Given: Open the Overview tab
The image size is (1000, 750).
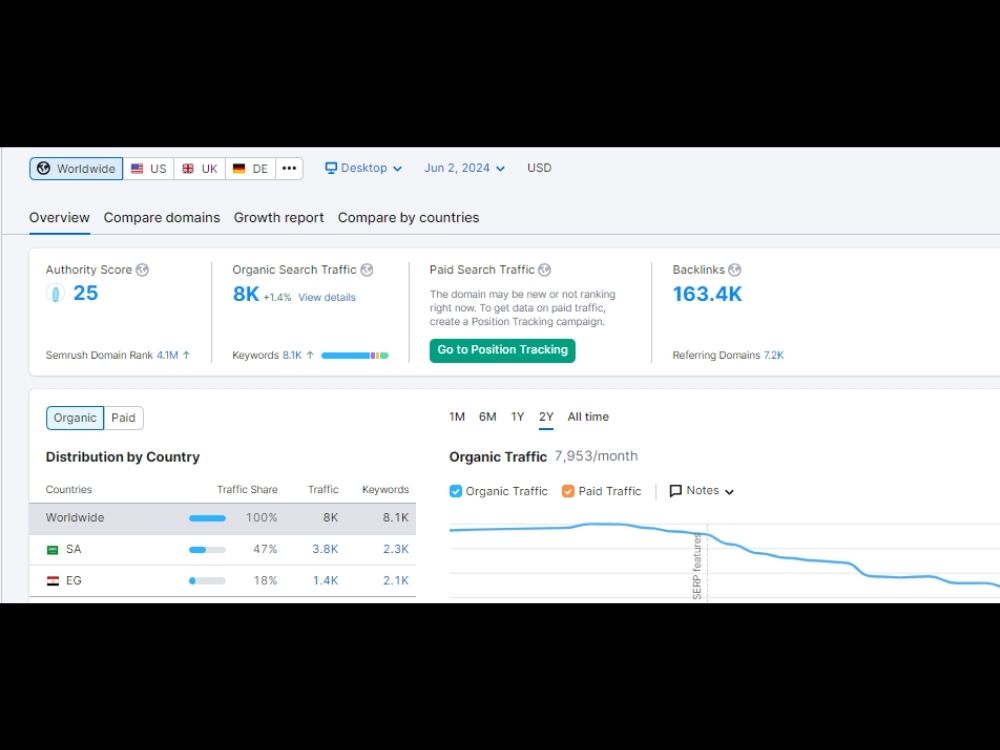Looking at the screenshot, I should tap(59, 217).
